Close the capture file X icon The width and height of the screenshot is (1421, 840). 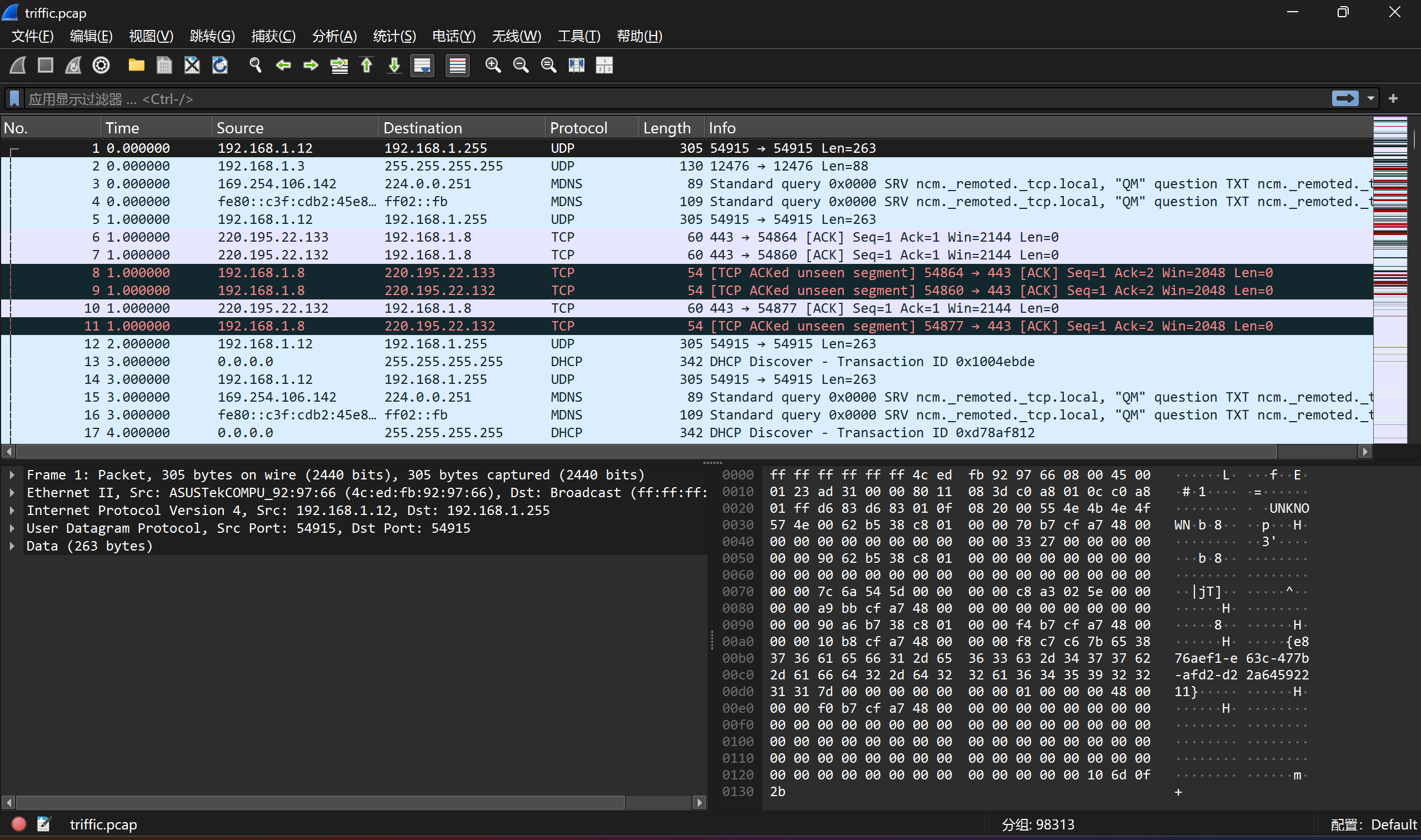(x=192, y=65)
